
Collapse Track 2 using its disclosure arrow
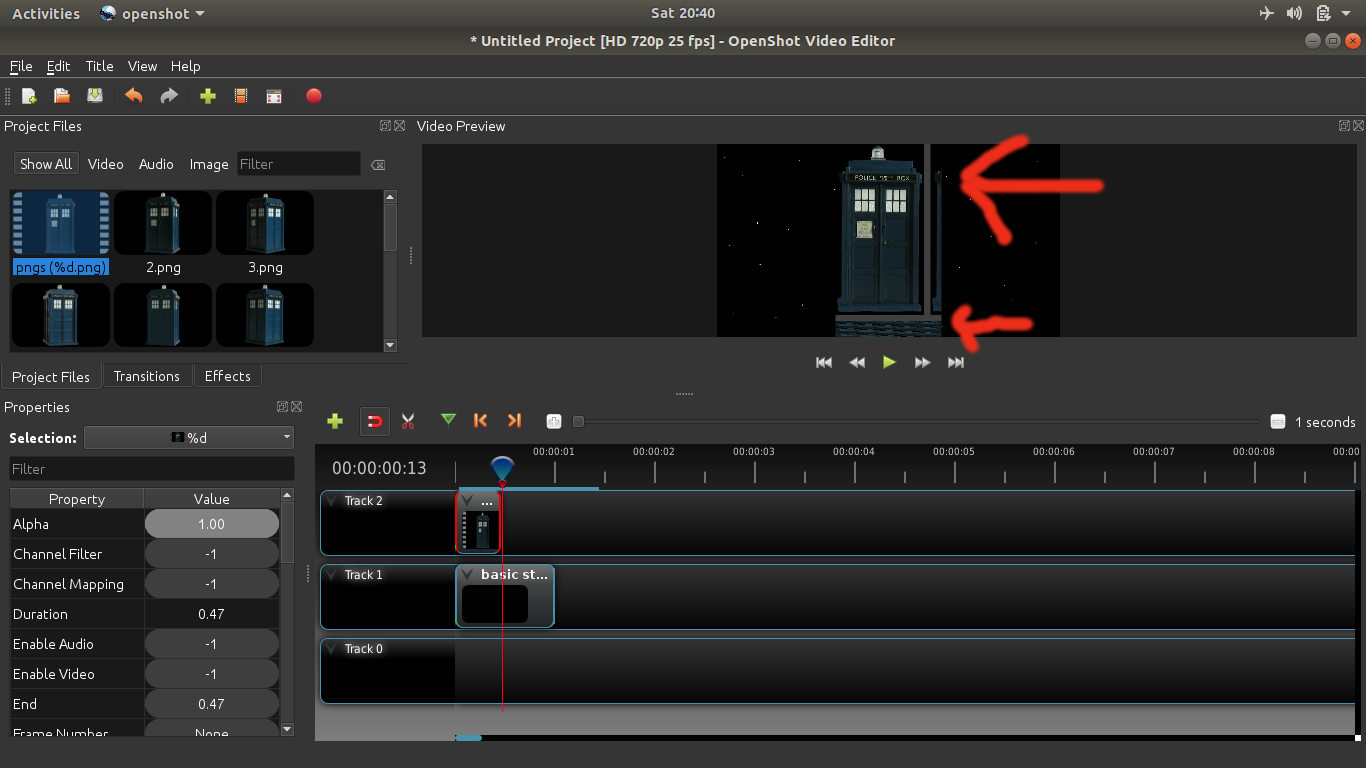pos(331,500)
